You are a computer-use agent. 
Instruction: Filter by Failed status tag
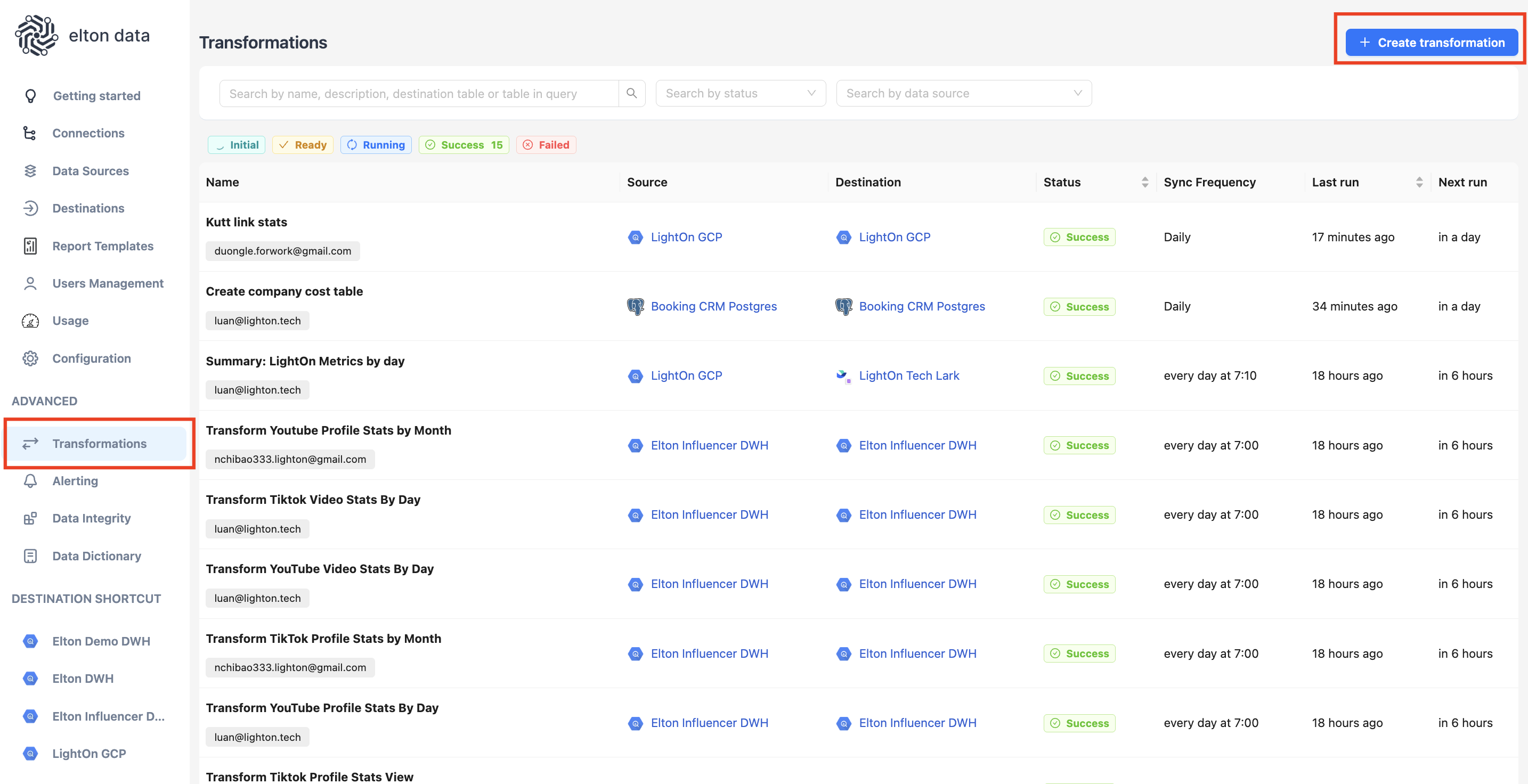coord(546,145)
